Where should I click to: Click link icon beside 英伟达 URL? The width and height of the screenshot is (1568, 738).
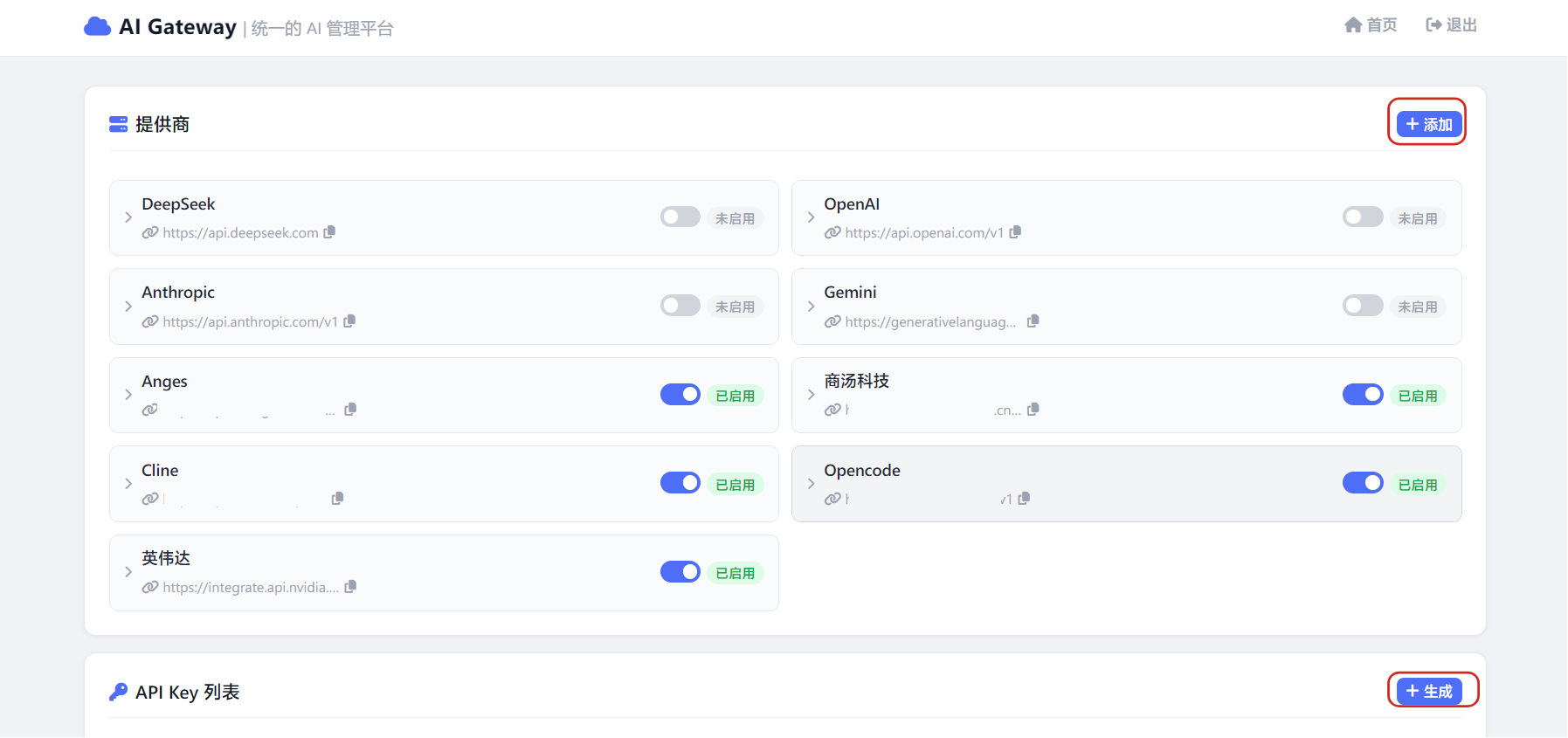point(150,588)
